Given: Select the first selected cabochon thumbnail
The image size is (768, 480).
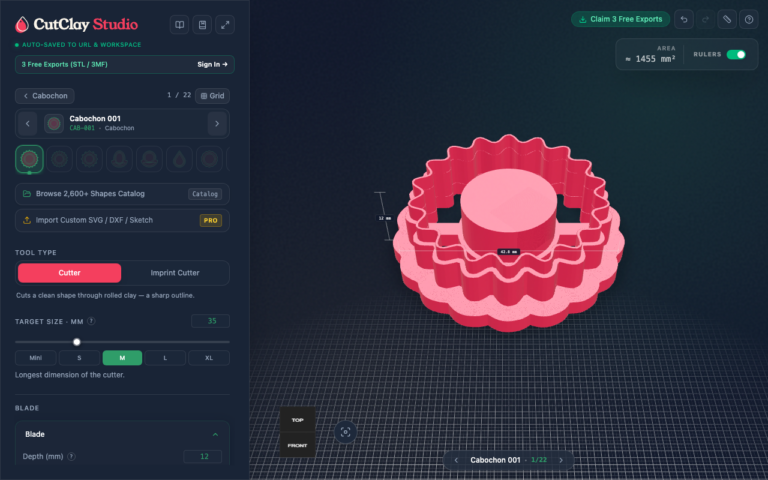Looking at the screenshot, I should [x=29, y=159].
